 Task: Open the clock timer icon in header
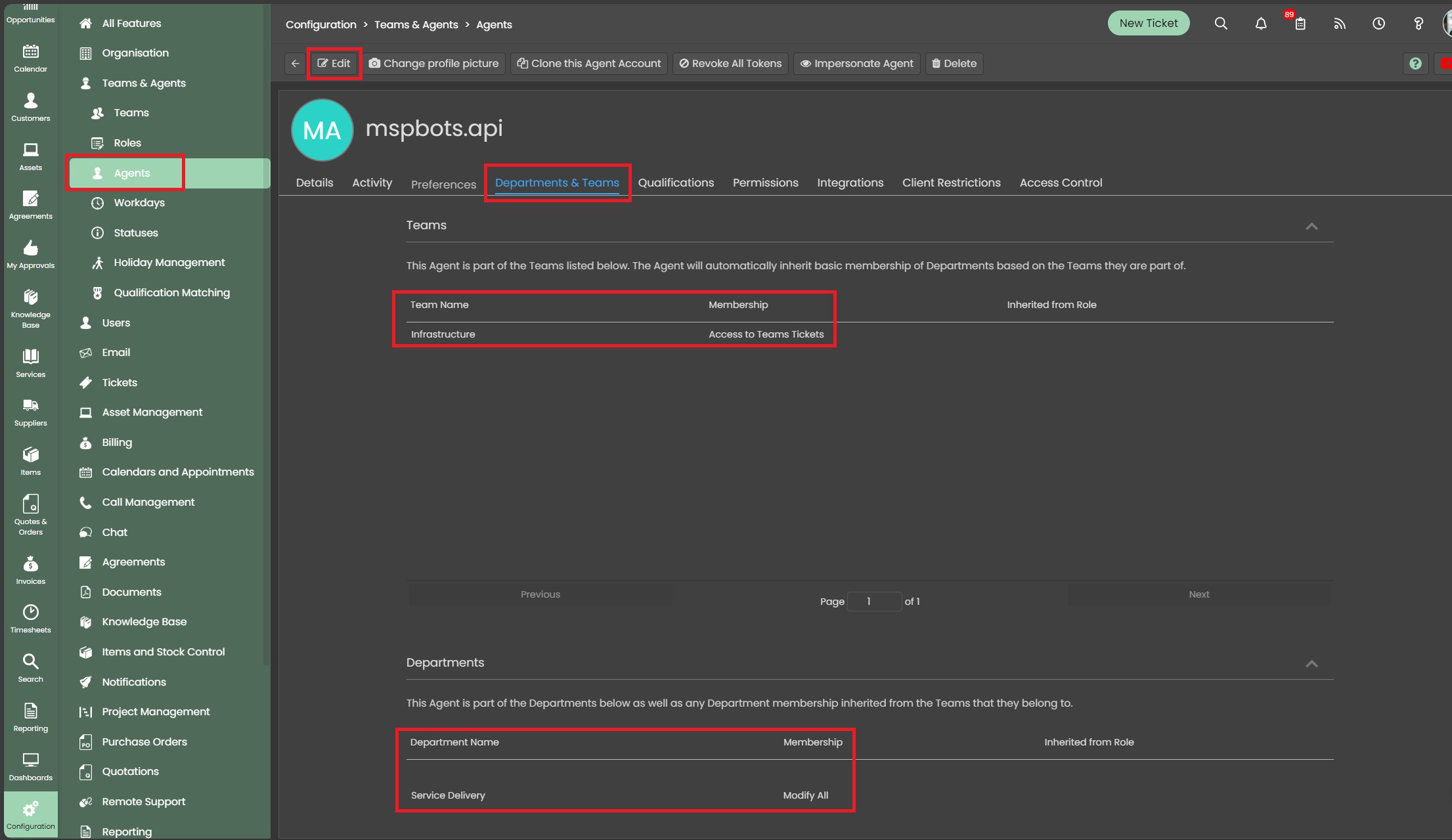(1378, 24)
